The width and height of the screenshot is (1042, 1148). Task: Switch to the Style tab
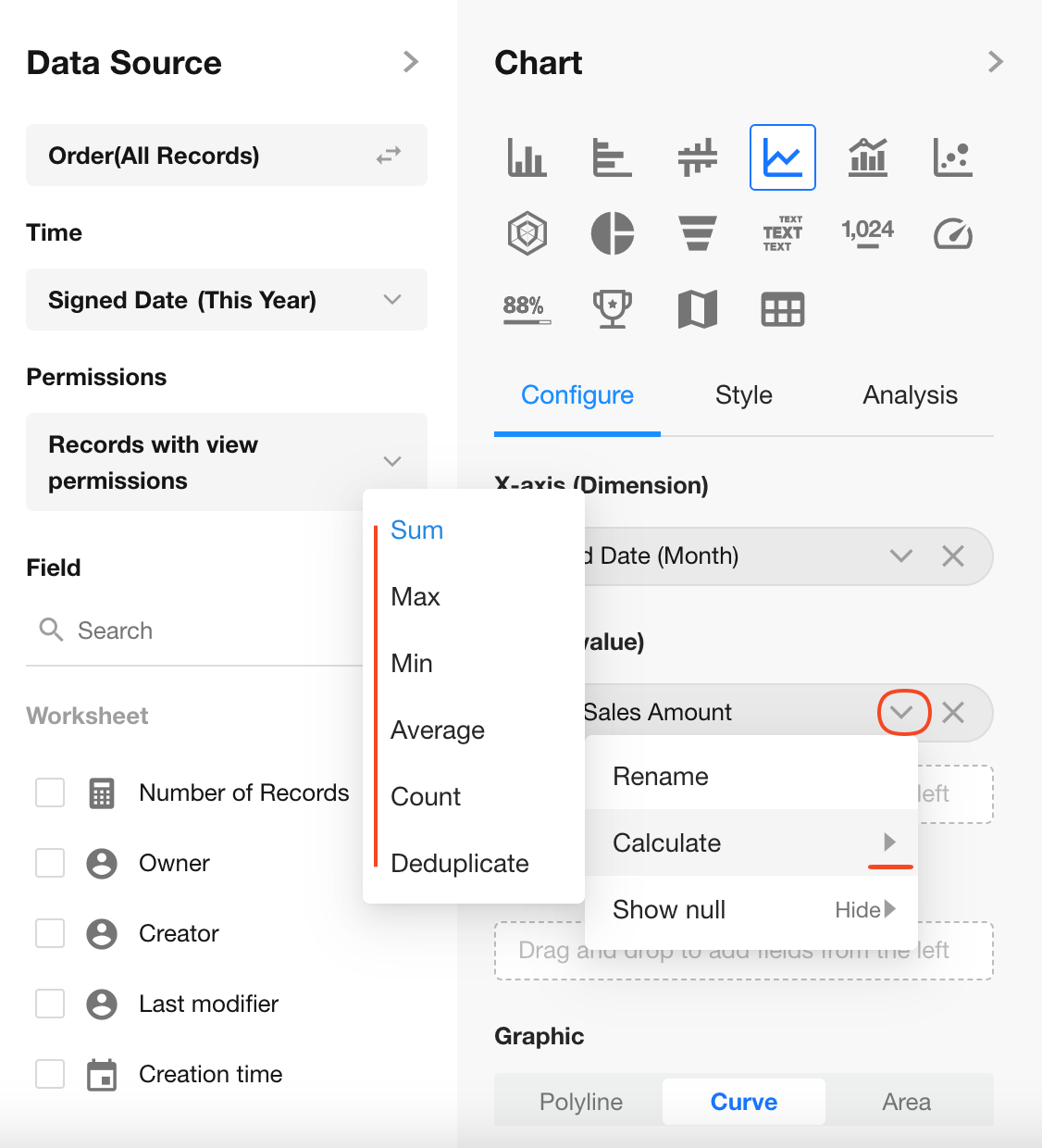[743, 395]
